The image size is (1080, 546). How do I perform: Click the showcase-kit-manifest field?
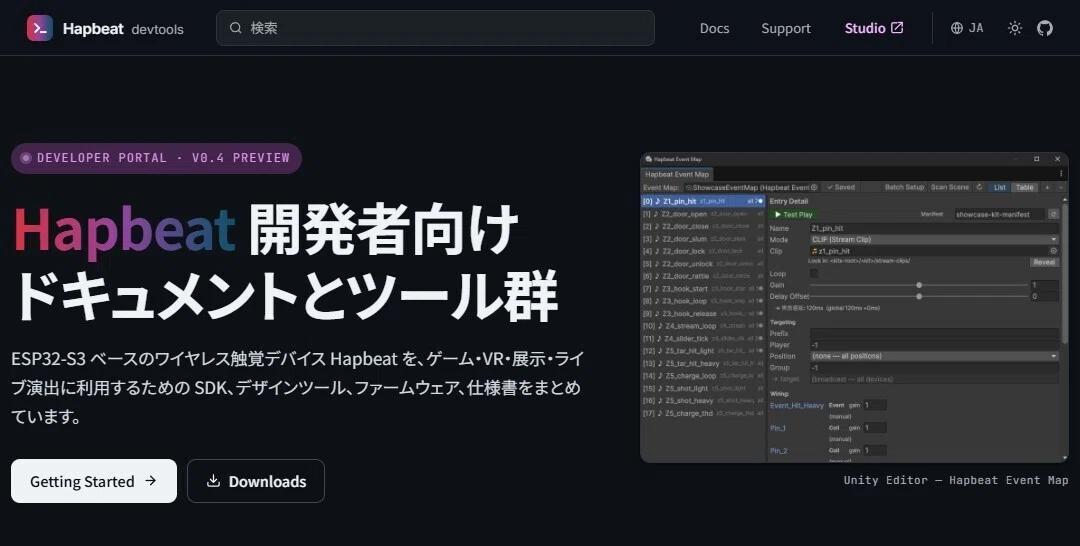tap(999, 214)
